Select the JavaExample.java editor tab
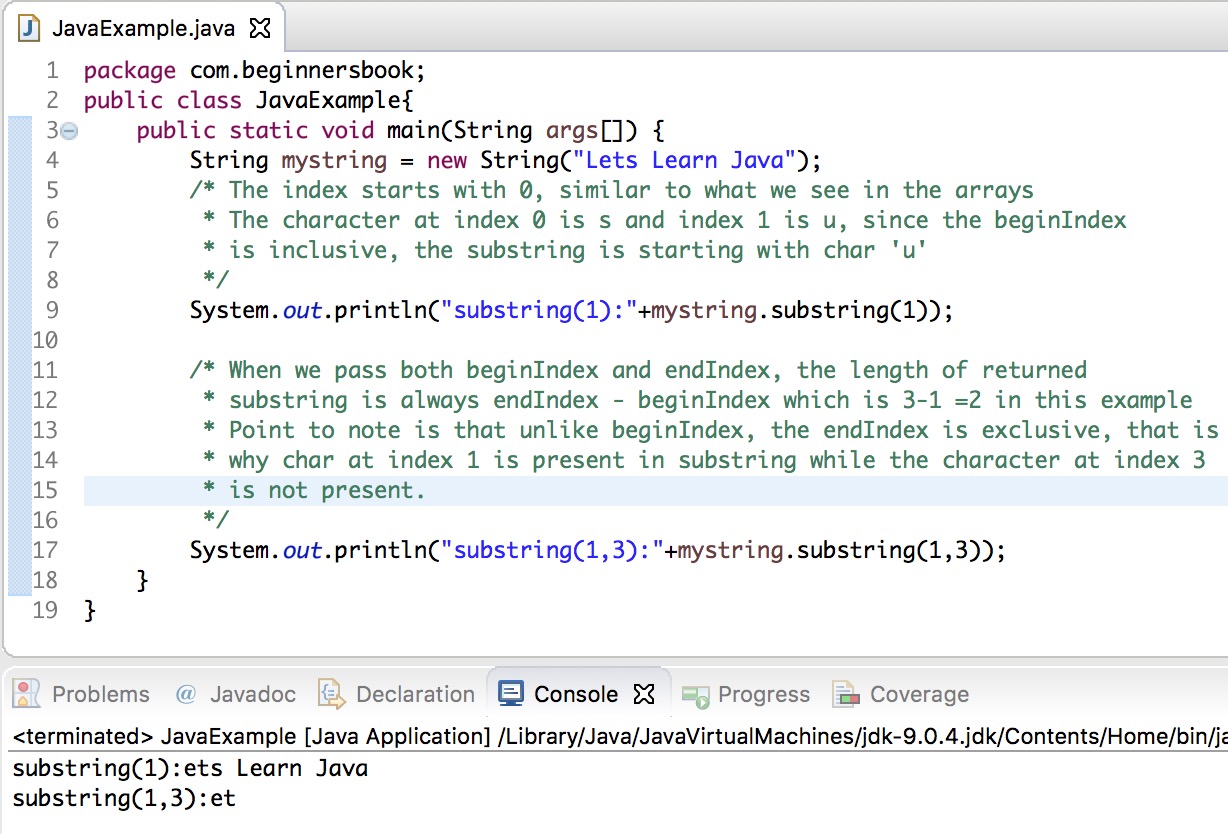 [140, 28]
